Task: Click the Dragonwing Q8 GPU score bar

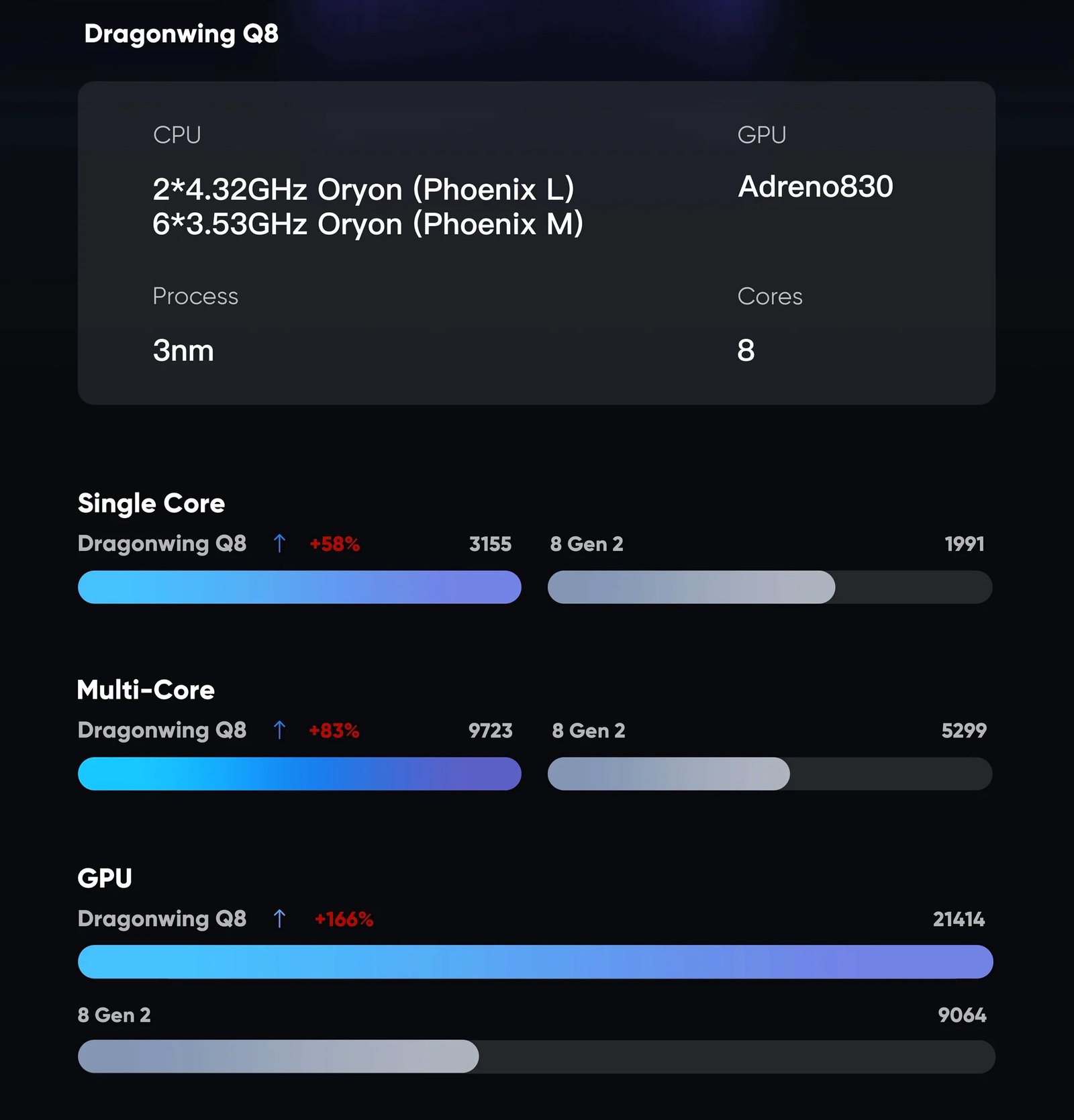Action: click(x=535, y=962)
